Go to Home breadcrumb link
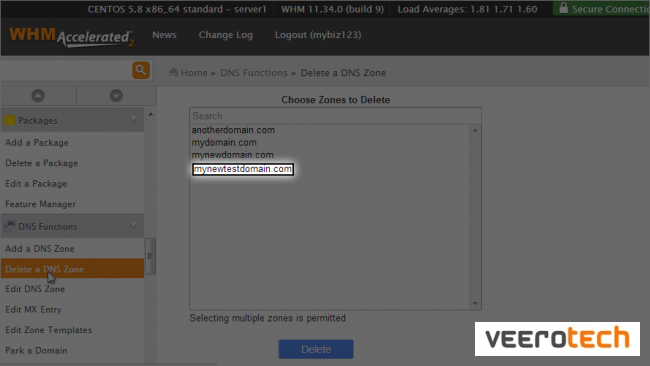The width and height of the screenshot is (650, 366). click(x=194, y=73)
